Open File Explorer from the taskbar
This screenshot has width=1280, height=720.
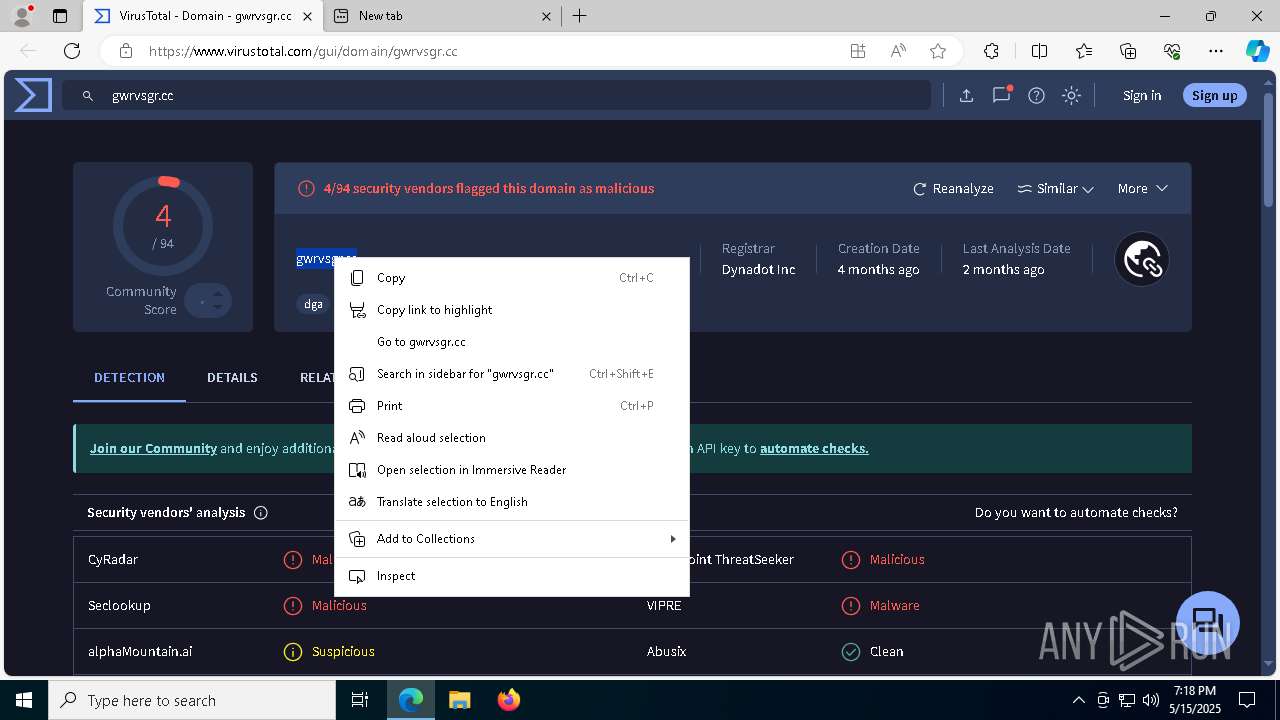point(459,700)
